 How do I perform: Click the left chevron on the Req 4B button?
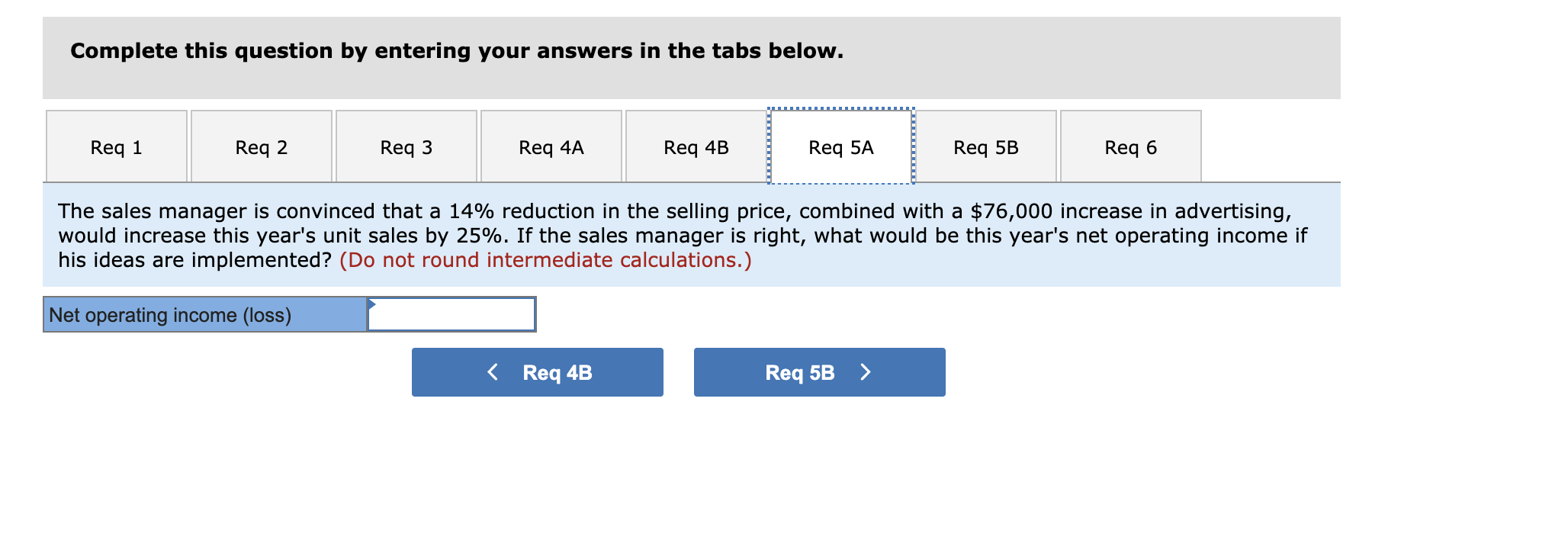pos(493,372)
